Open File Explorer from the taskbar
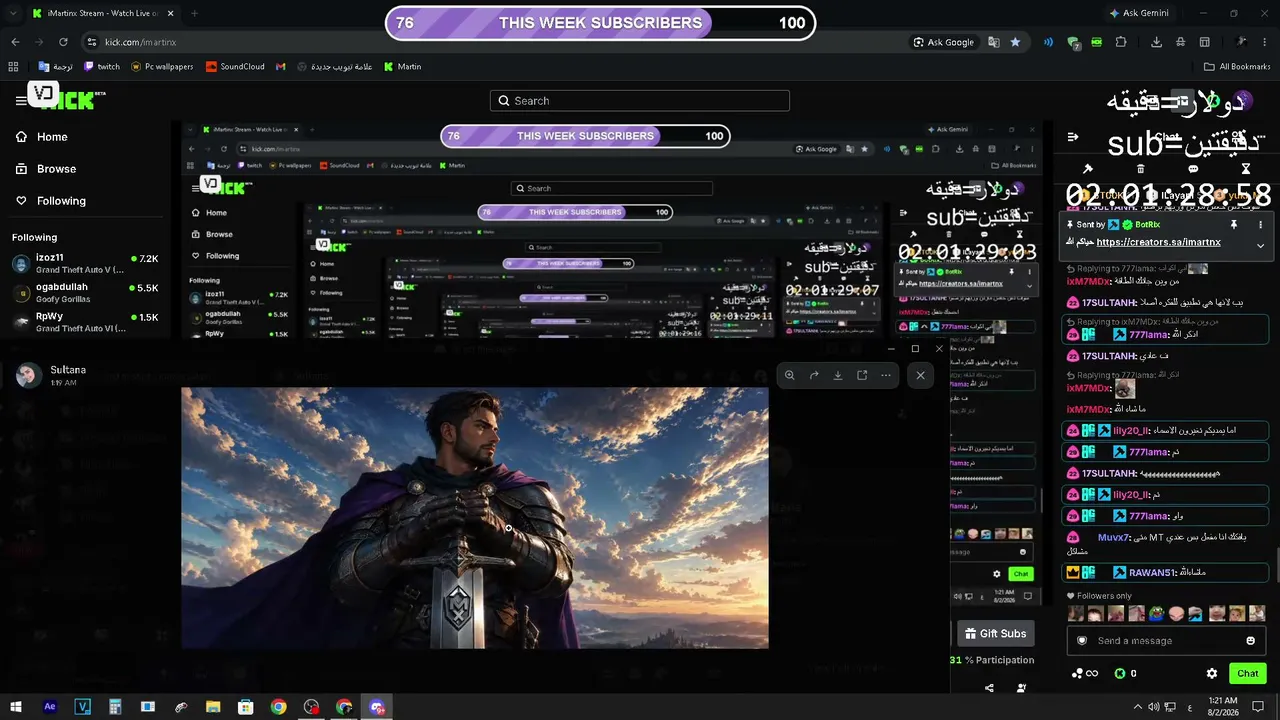1280x720 pixels. tap(213, 707)
